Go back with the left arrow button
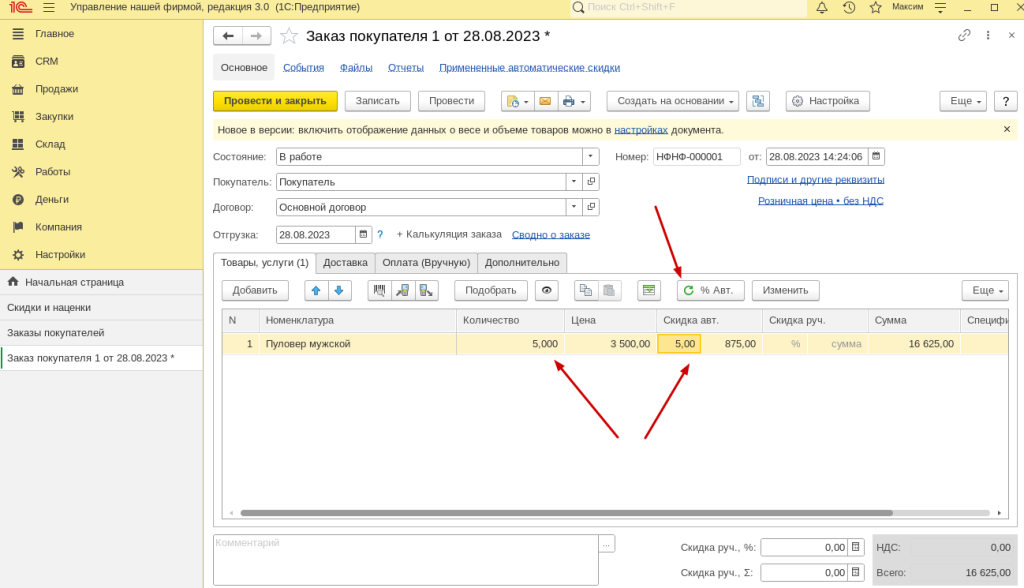Viewport: 1024px width, 588px height. (228, 36)
